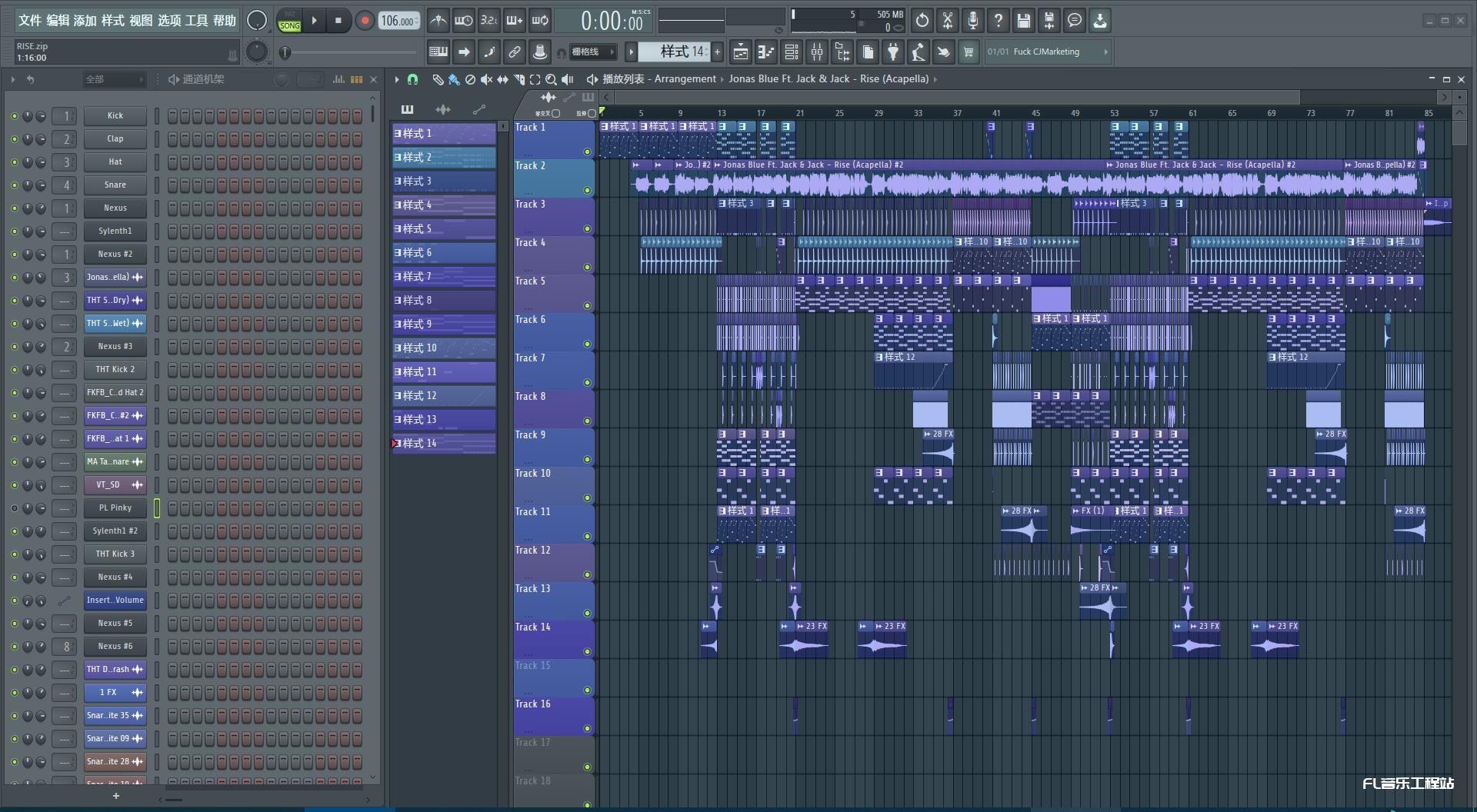The width and height of the screenshot is (1477, 812).
Task: Click the save project floppy icon
Action: [x=1023, y=21]
